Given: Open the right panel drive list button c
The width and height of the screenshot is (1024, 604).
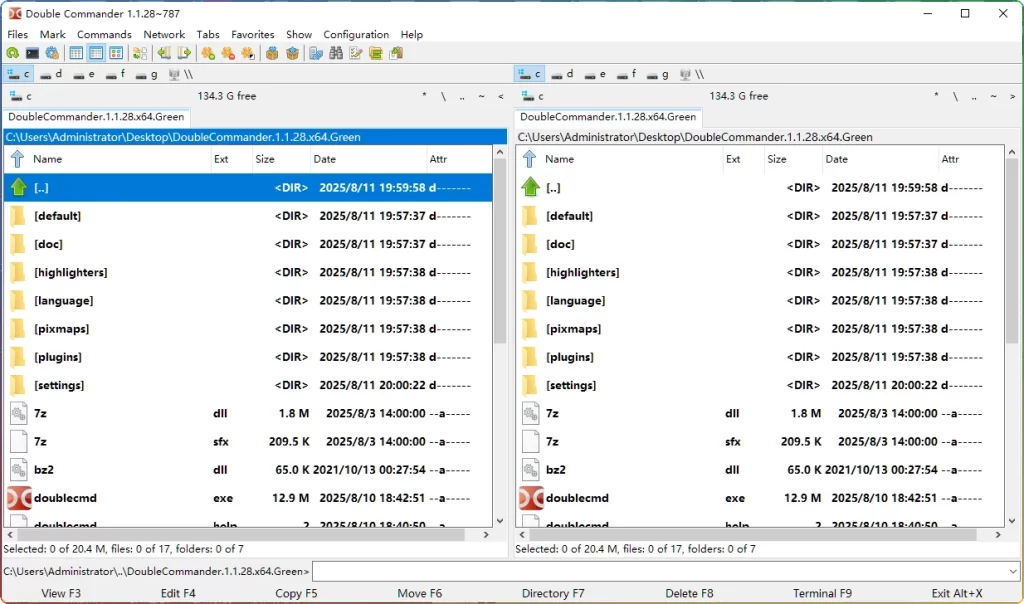Looking at the screenshot, I should pyautogui.click(x=532, y=96).
